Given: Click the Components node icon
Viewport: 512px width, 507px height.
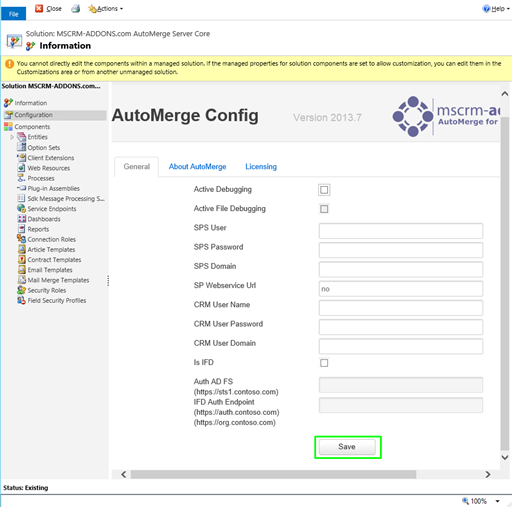Looking at the screenshot, I should [x=8, y=127].
